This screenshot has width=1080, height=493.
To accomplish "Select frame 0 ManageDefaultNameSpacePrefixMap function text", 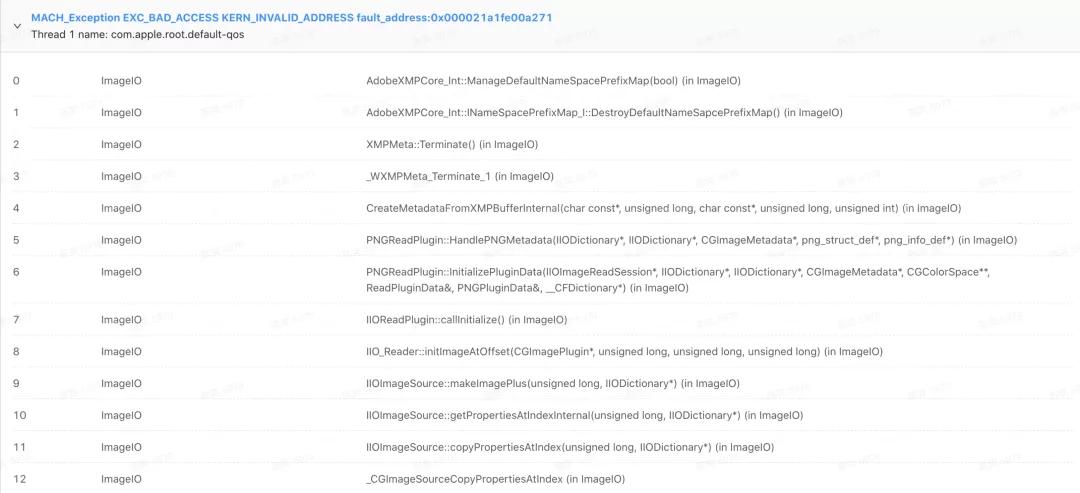I will (x=553, y=81).
